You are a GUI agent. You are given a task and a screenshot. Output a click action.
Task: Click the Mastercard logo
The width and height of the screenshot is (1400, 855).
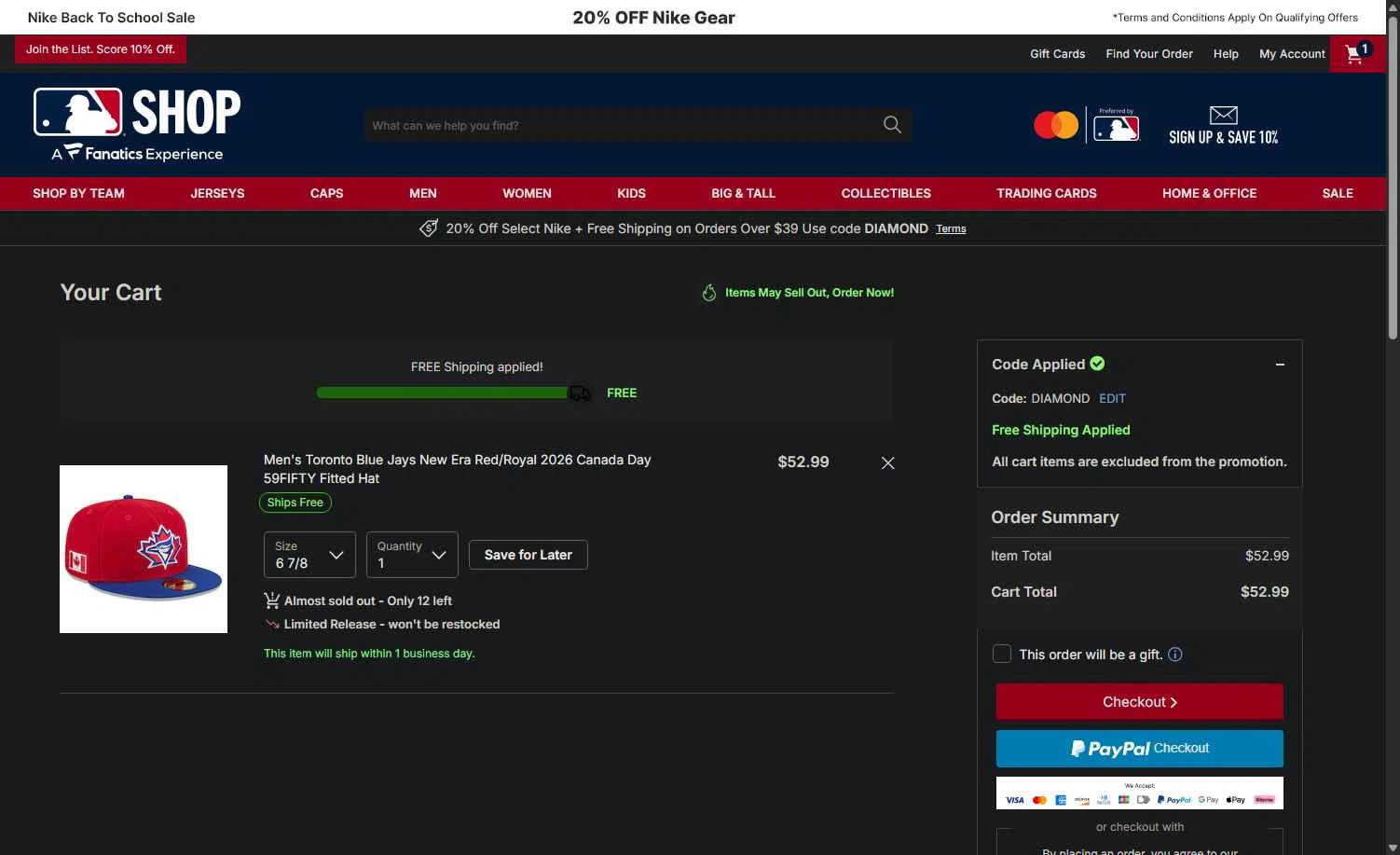(1056, 125)
